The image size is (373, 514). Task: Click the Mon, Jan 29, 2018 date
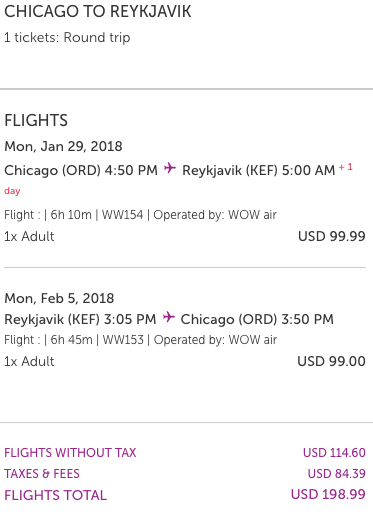[63, 147]
